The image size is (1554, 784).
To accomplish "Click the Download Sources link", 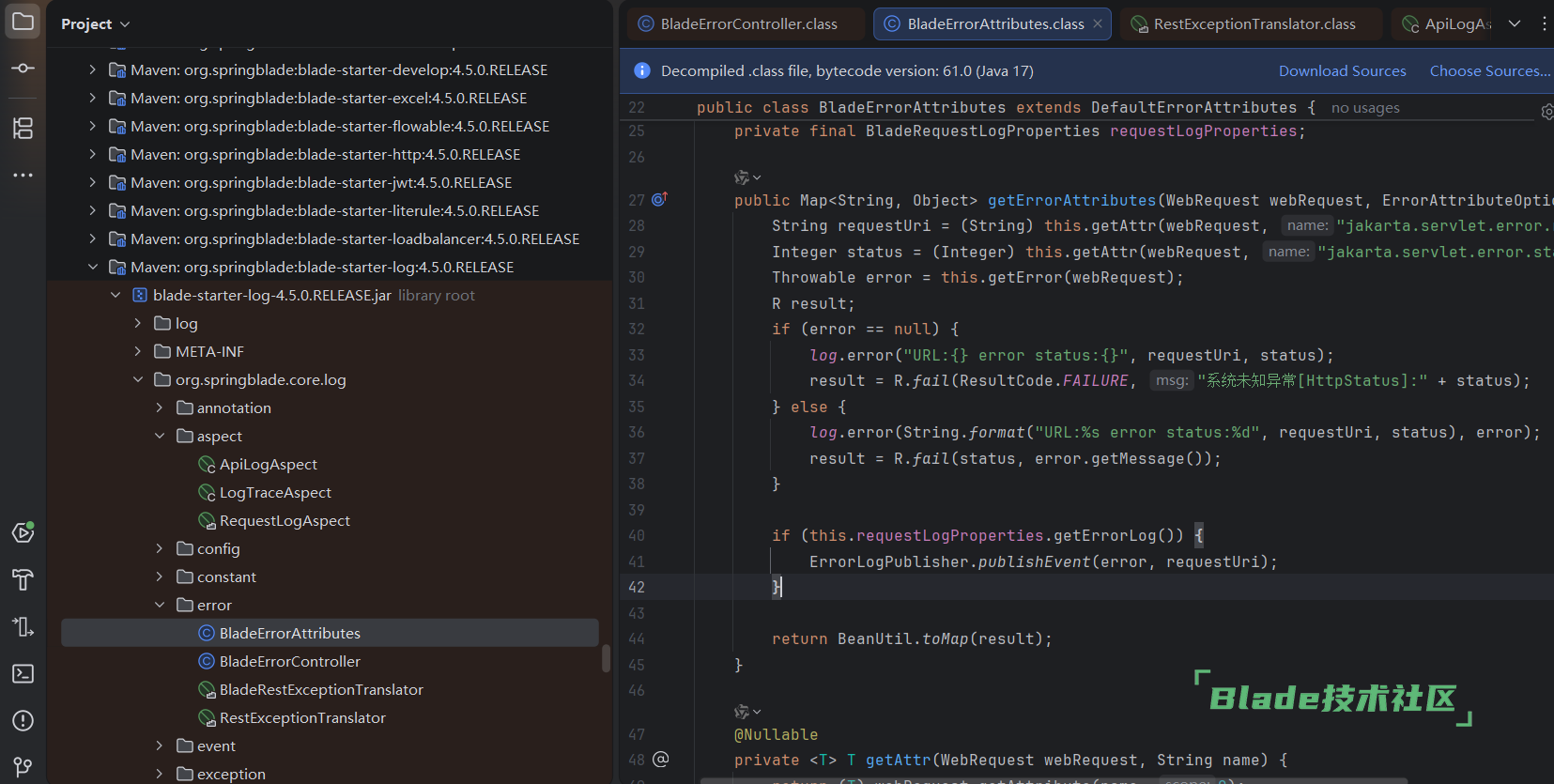I will (x=1342, y=71).
